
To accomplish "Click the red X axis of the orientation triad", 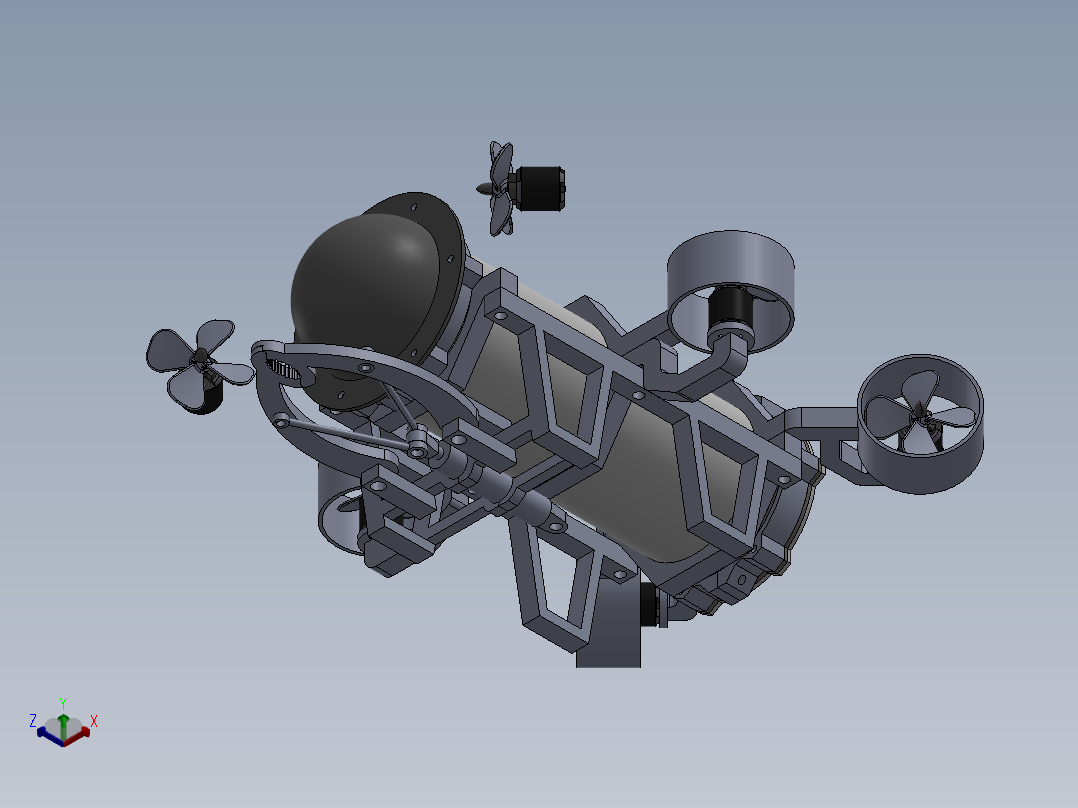I will click(x=79, y=736).
